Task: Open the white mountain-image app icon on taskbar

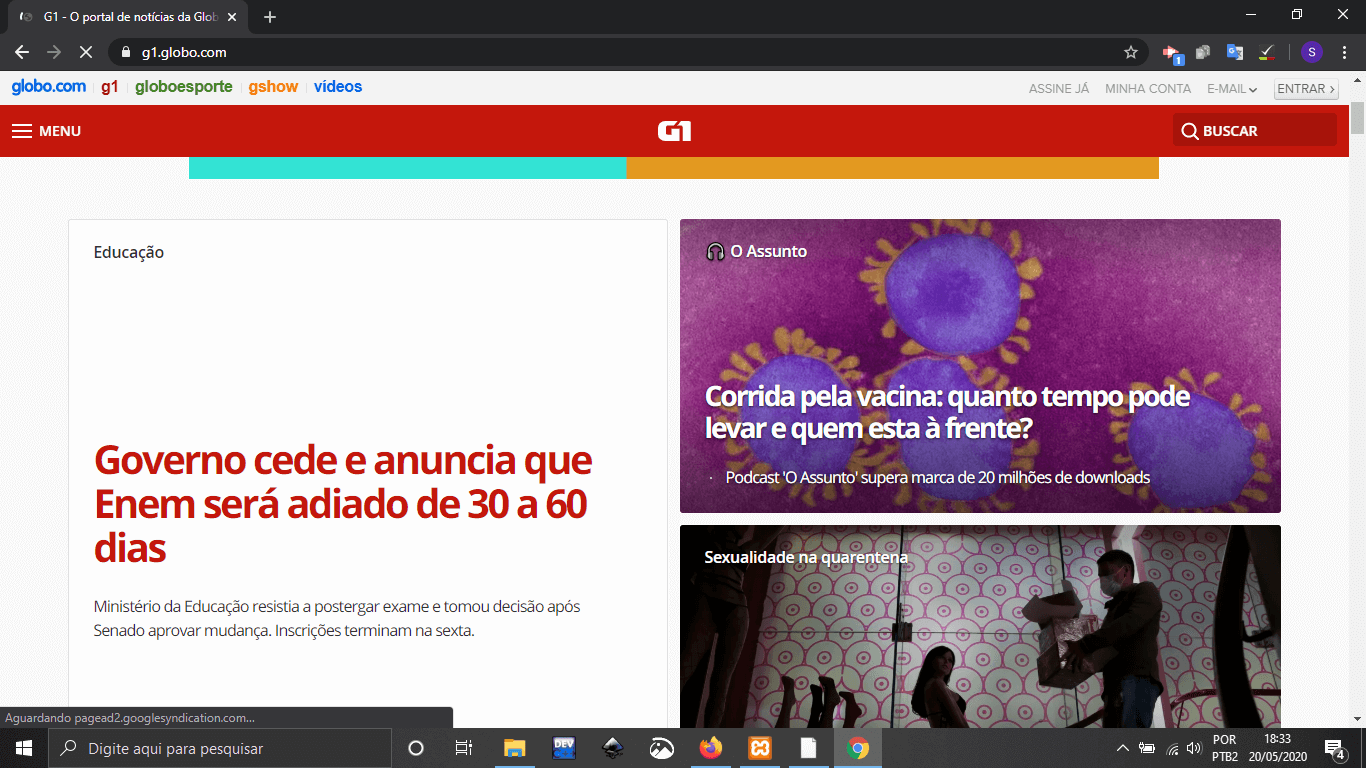Action: click(662, 748)
